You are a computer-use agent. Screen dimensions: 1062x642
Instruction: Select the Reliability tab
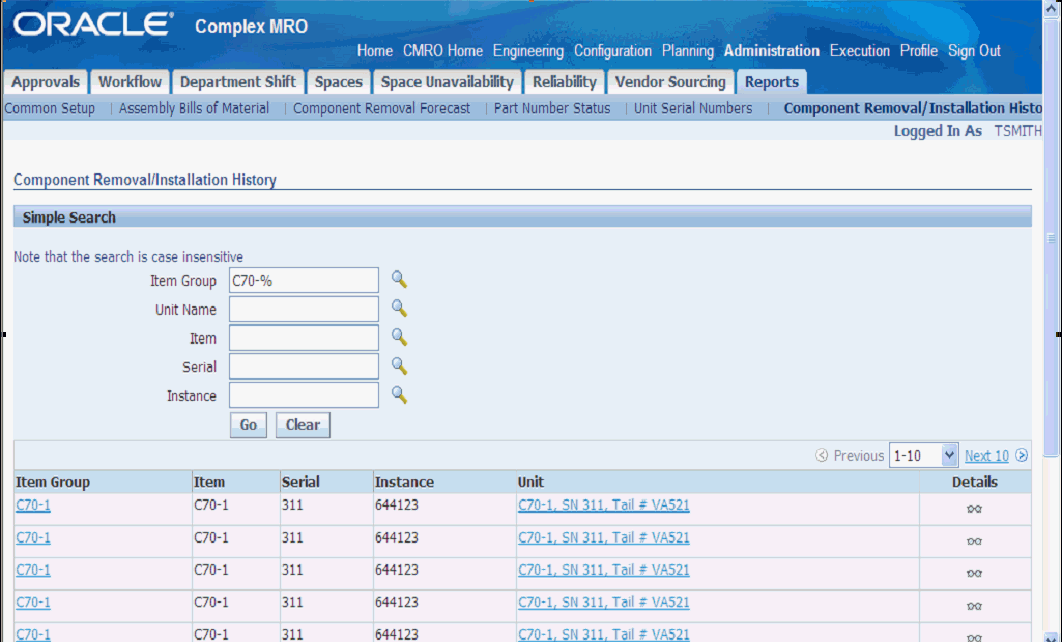point(564,82)
